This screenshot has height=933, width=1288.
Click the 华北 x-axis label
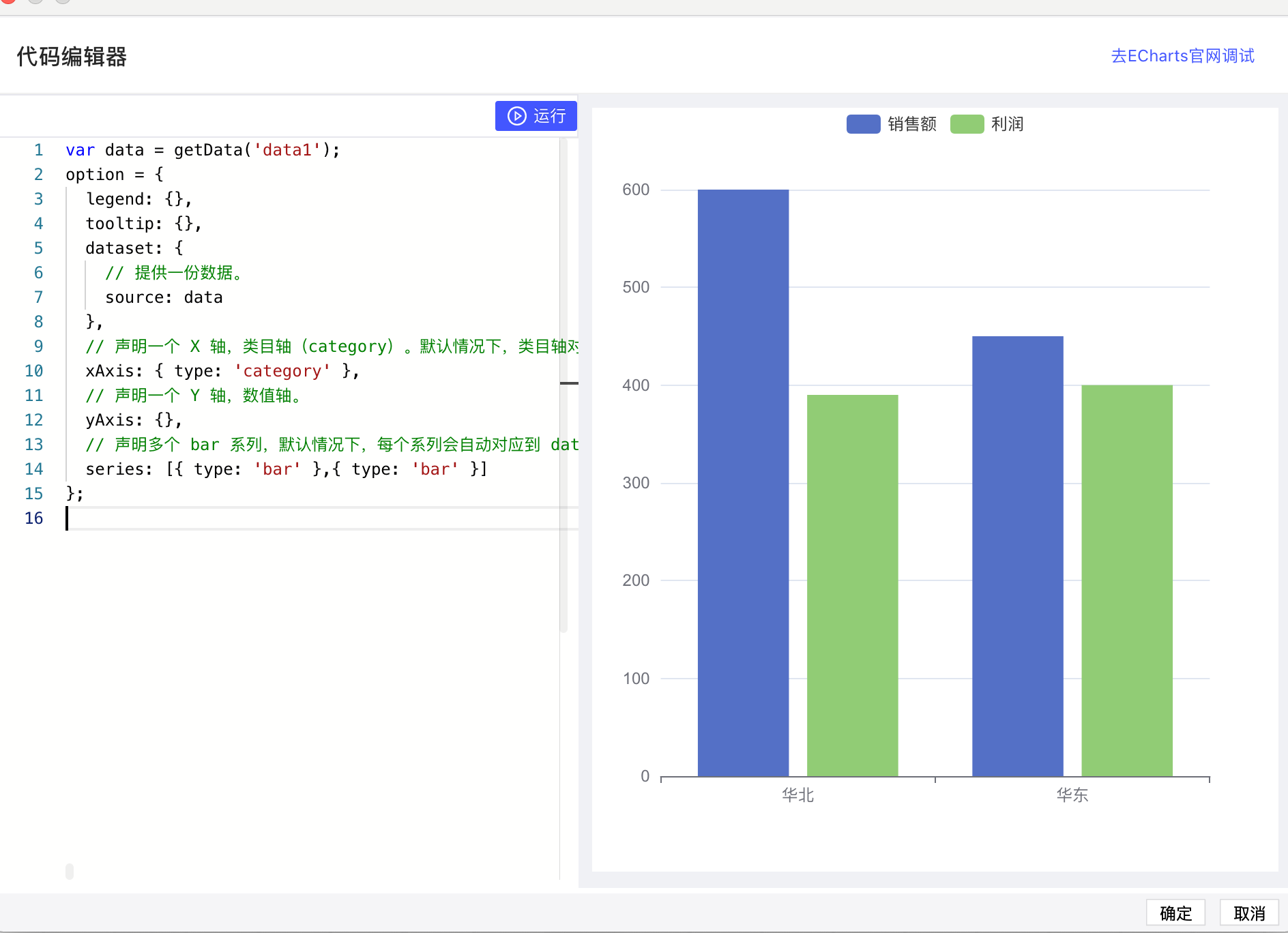(797, 795)
